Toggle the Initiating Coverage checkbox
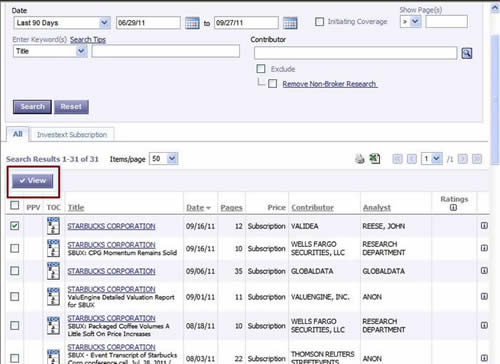The height and width of the screenshot is (364, 500). click(x=319, y=22)
